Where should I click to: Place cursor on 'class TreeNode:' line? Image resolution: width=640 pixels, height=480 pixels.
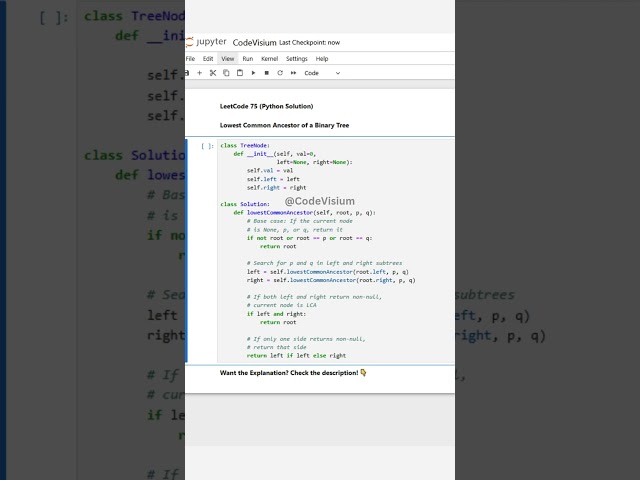(x=245, y=145)
